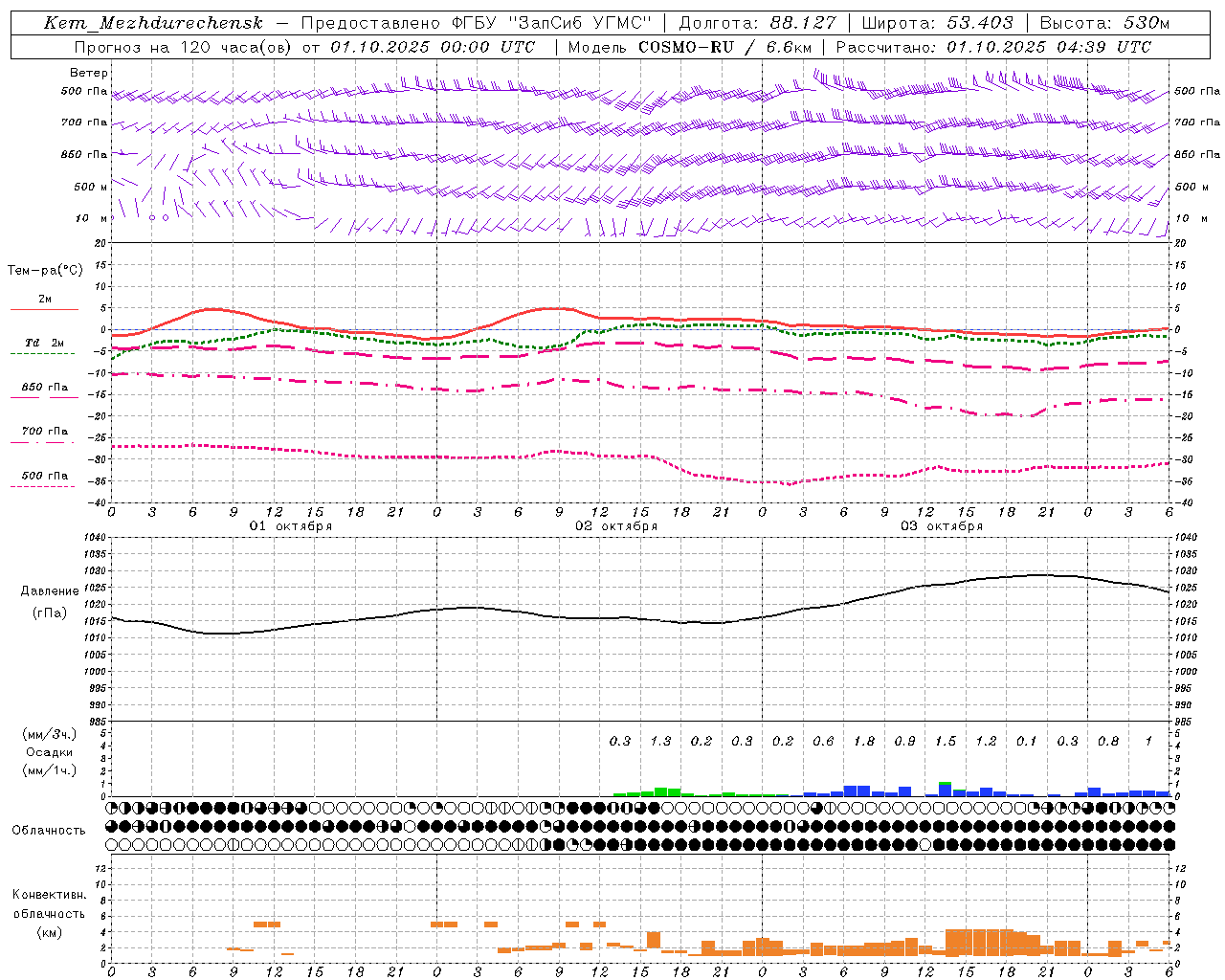Click the 0.1 precipitation total value
This screenshot has height=980, width=1225.
click(x=1027, y=741)
